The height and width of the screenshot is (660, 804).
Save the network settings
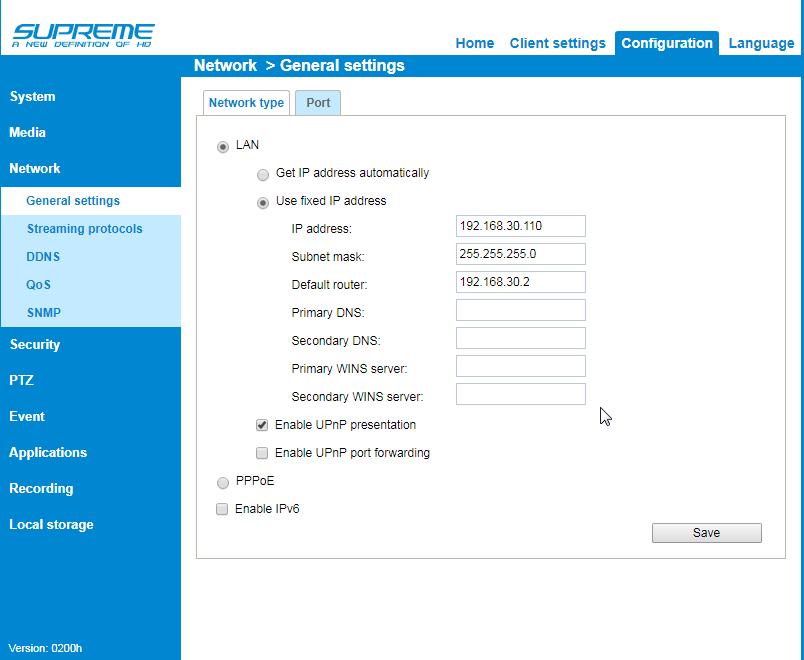point(707,533)
